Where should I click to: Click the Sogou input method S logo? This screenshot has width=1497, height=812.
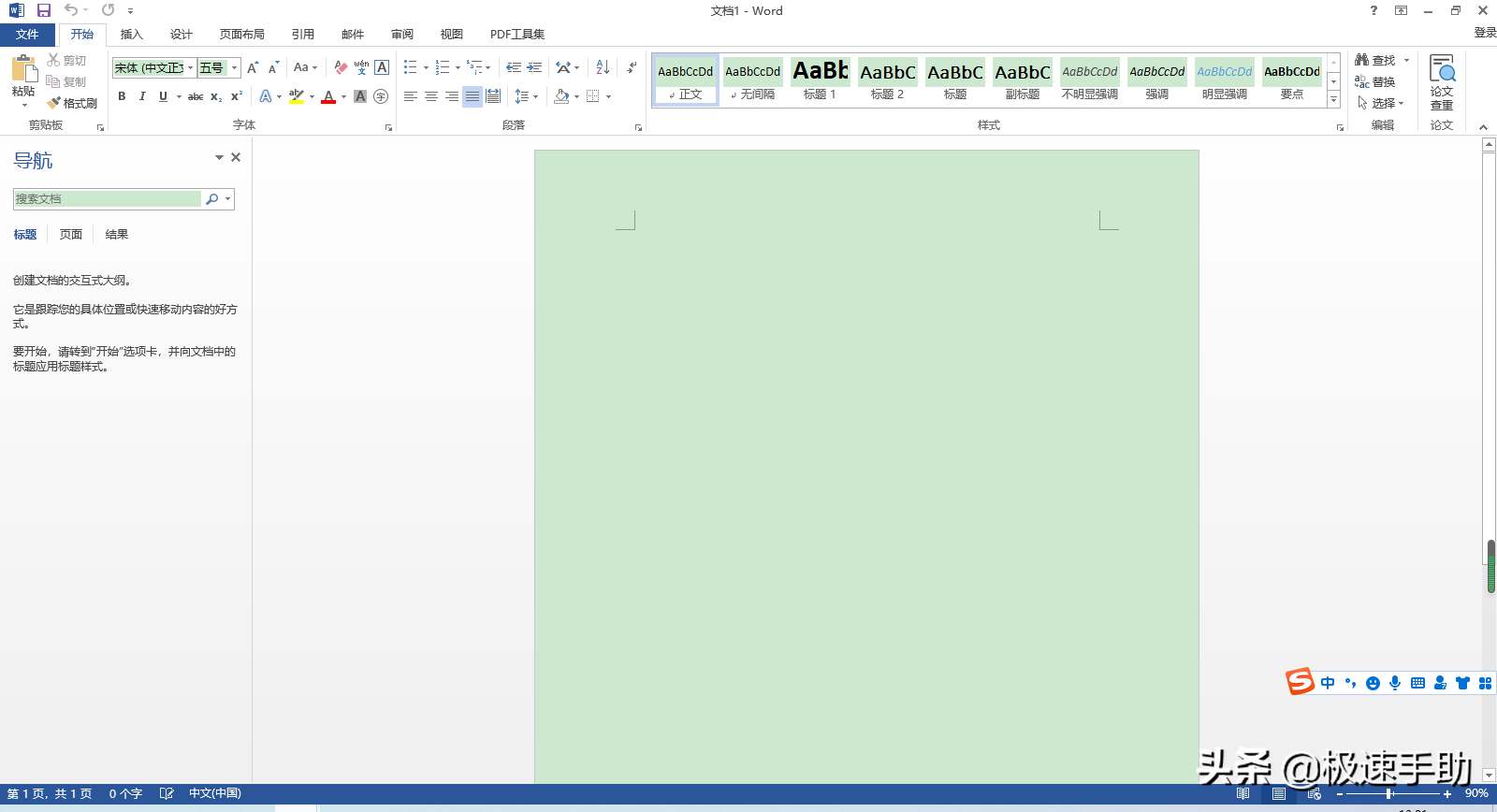point(1300,682)
